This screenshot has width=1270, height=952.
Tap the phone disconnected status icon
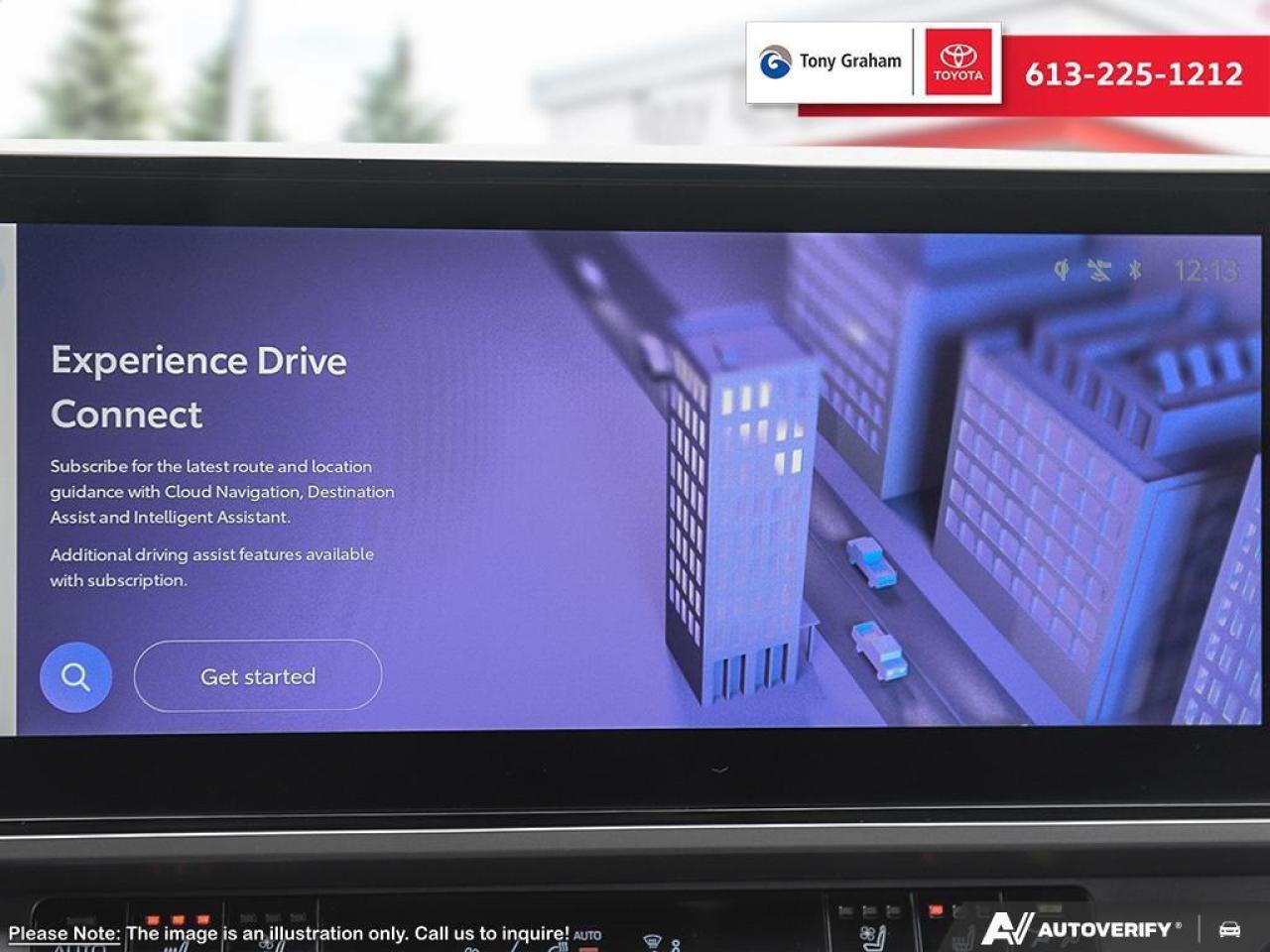click(1098, 270)
